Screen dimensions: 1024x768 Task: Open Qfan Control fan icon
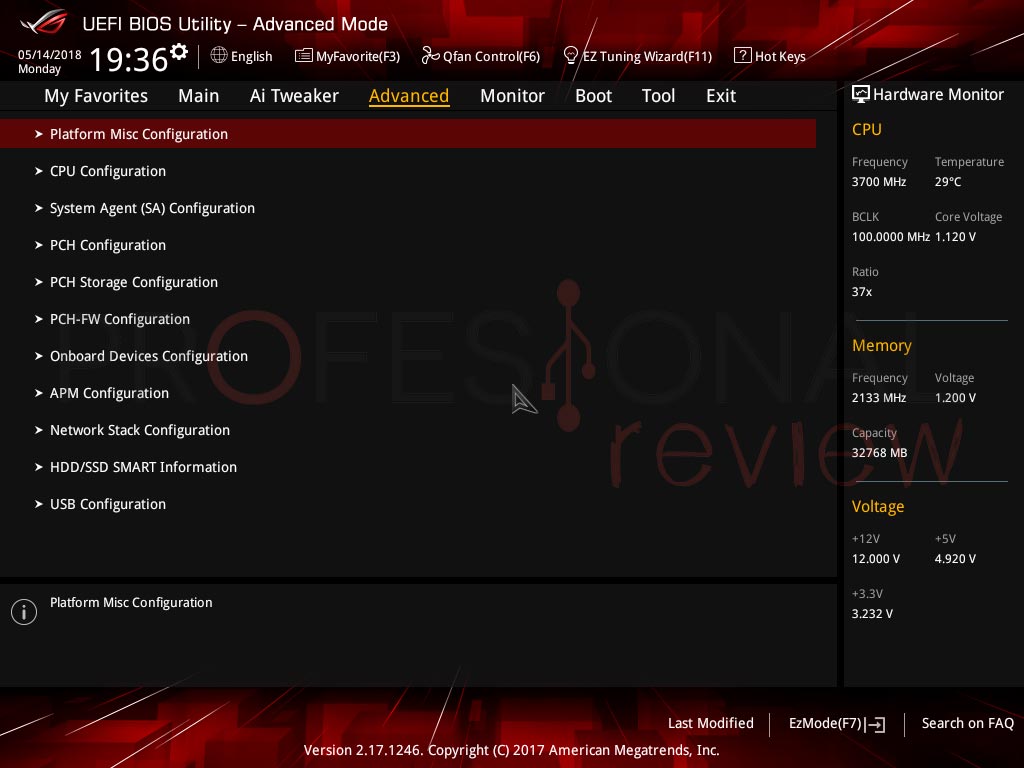(x=430, y=56)
